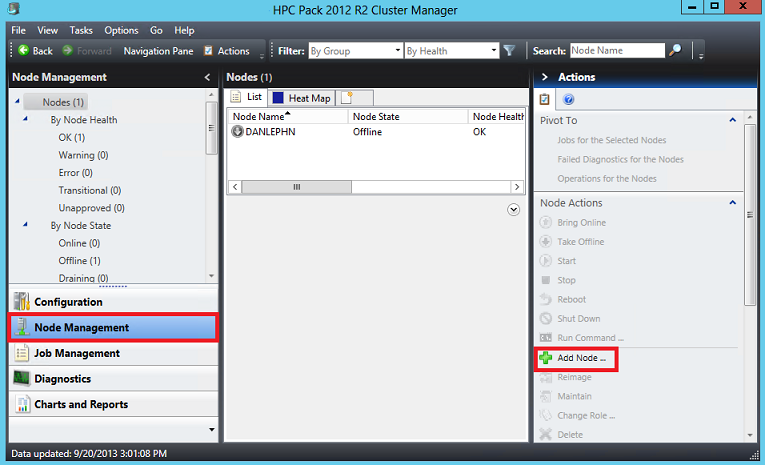765x465 pixels.
Task: Expand details pane with circled chevron
Action: 513,209
